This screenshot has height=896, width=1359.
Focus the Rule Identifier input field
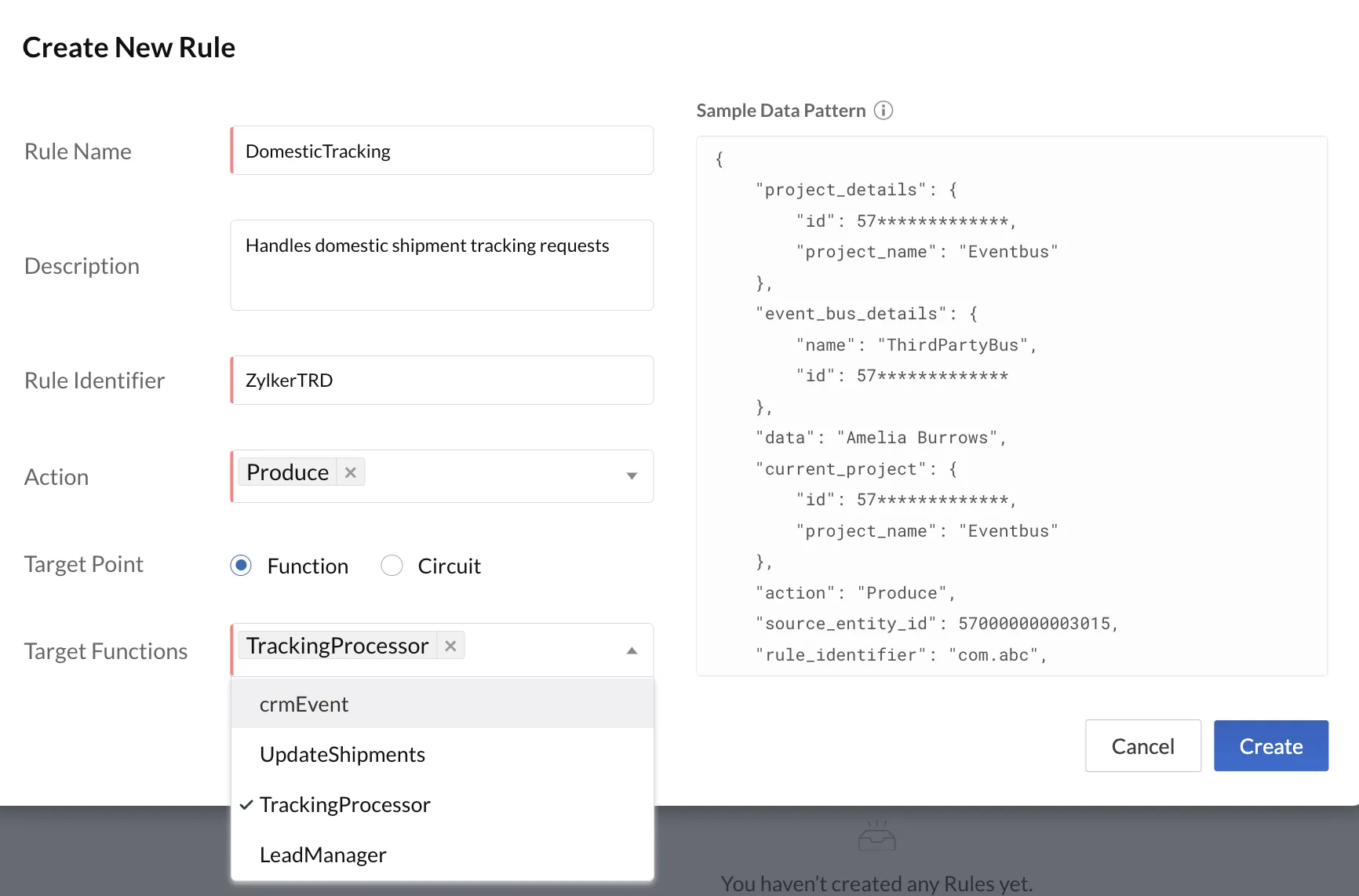coord(443,381)
